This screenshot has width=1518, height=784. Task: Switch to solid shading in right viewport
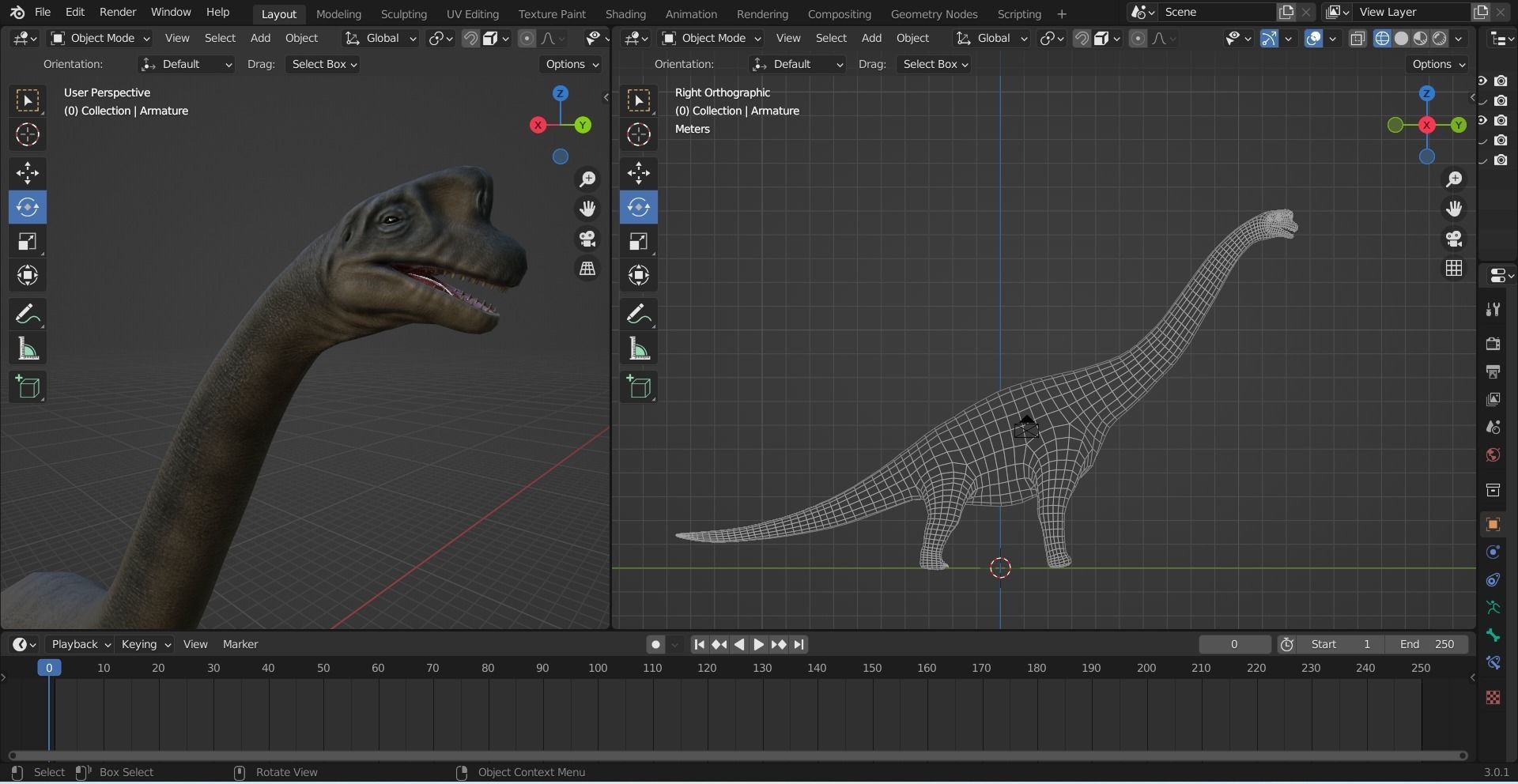pyautogui.click(x=1401, y=38)
